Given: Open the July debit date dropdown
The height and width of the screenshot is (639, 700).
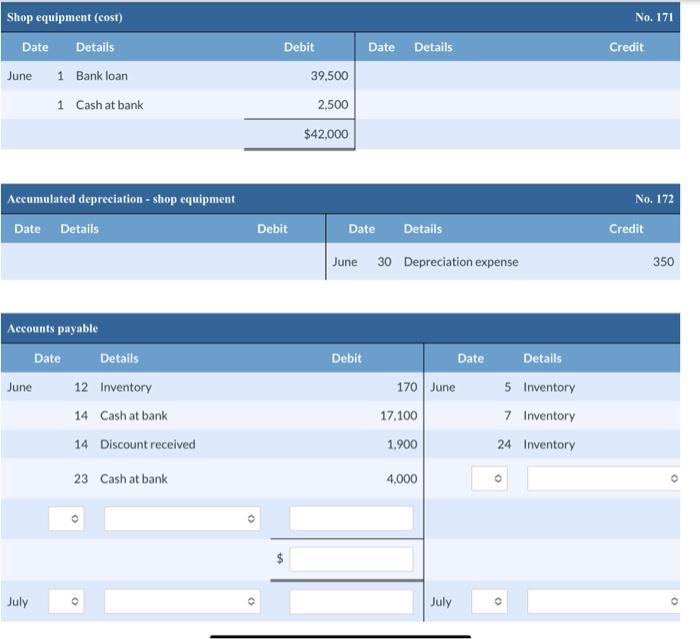Looking at the screenshot, I should click(66, 601).
